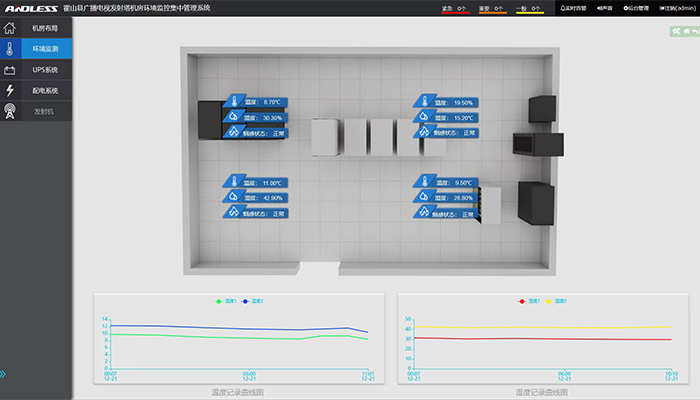Click the 8.70℃ temperature sensor label
The height and width of the screenshot is (400, 700).
[x=256, y=102]
